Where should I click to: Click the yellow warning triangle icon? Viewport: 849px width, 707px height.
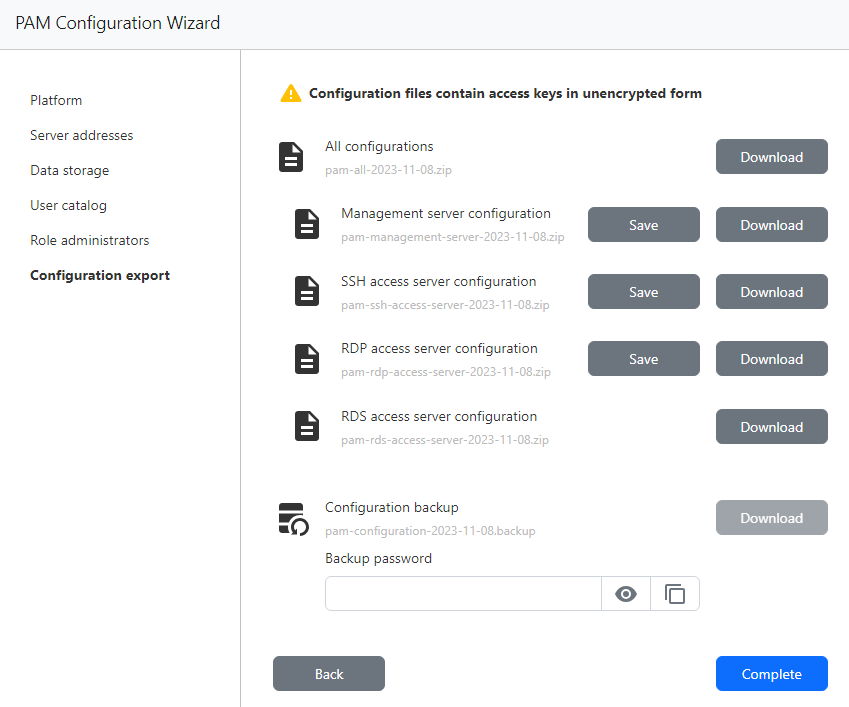(290, 94)
